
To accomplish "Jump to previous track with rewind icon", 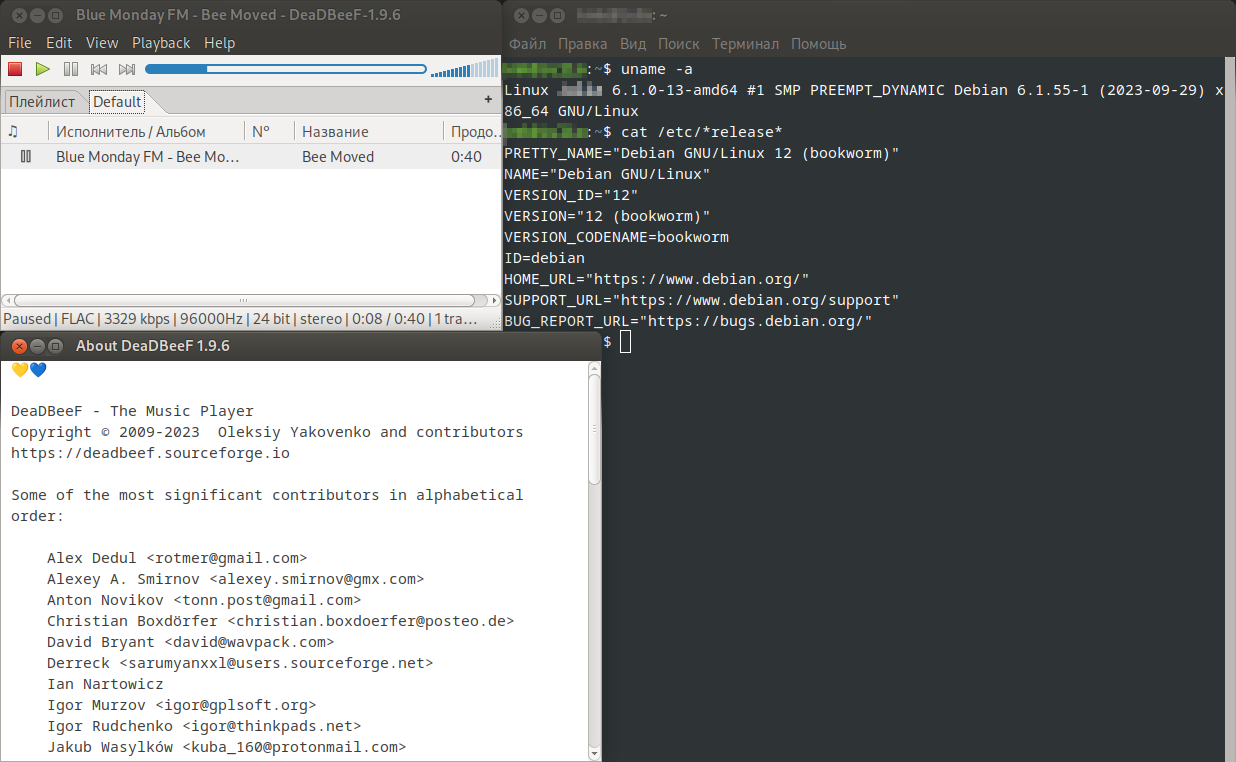I will click(x=98, y=68).
